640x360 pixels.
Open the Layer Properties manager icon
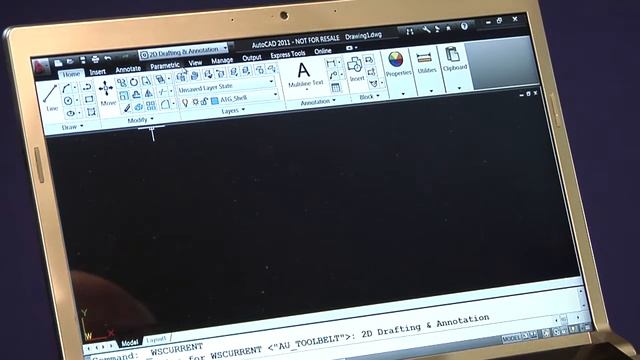[x=181, y=76]
